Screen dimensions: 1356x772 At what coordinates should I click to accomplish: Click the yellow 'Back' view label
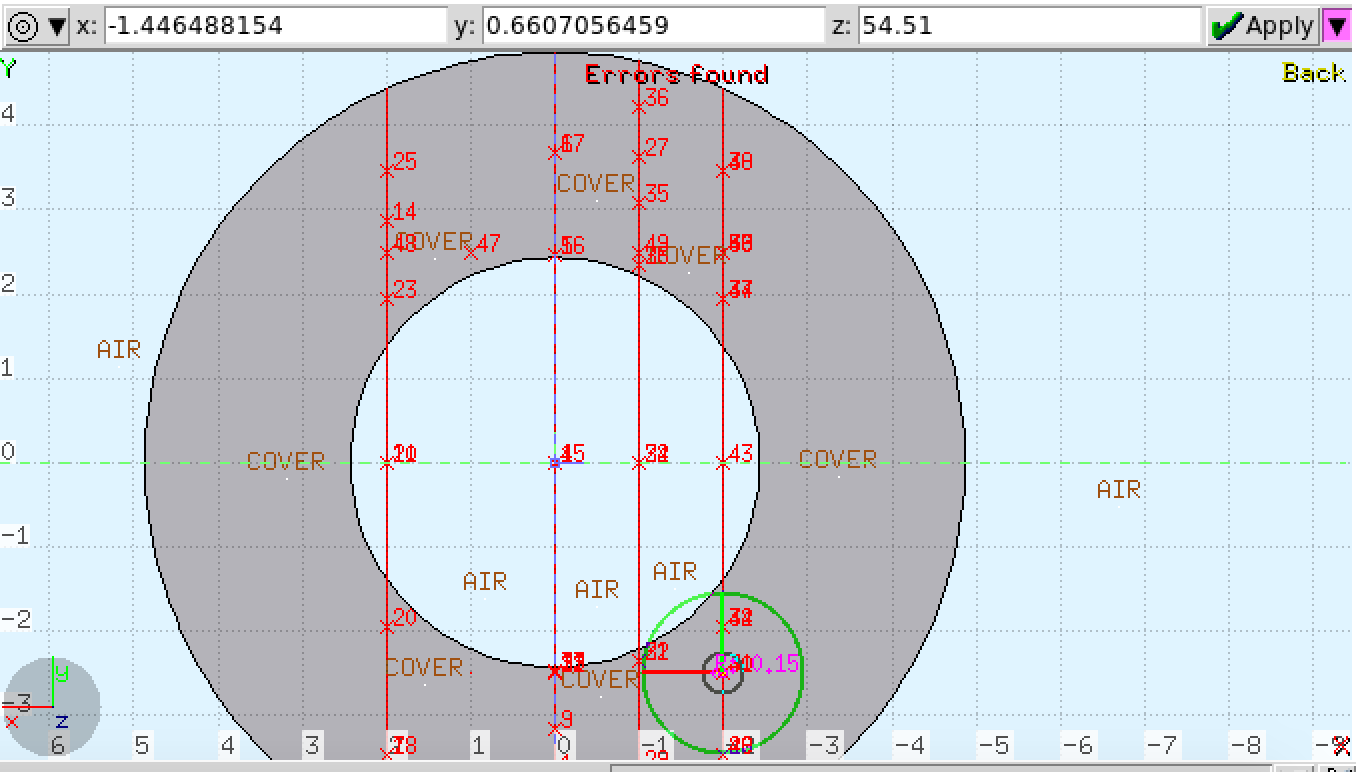pyautogui.click(x=1313, y=72)
